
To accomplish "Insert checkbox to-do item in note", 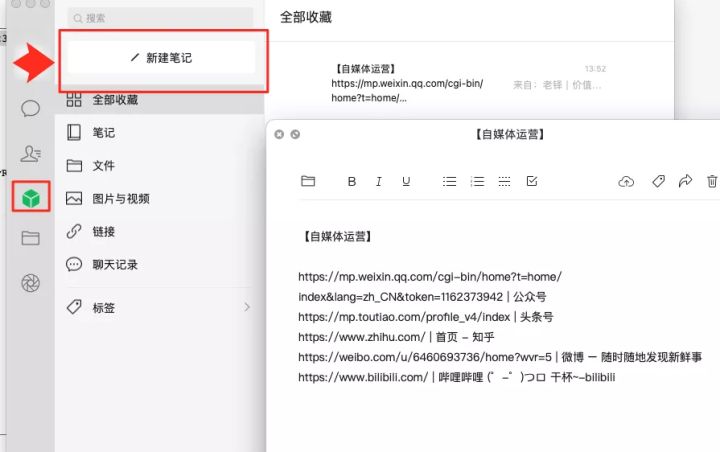I will point(532,181).
